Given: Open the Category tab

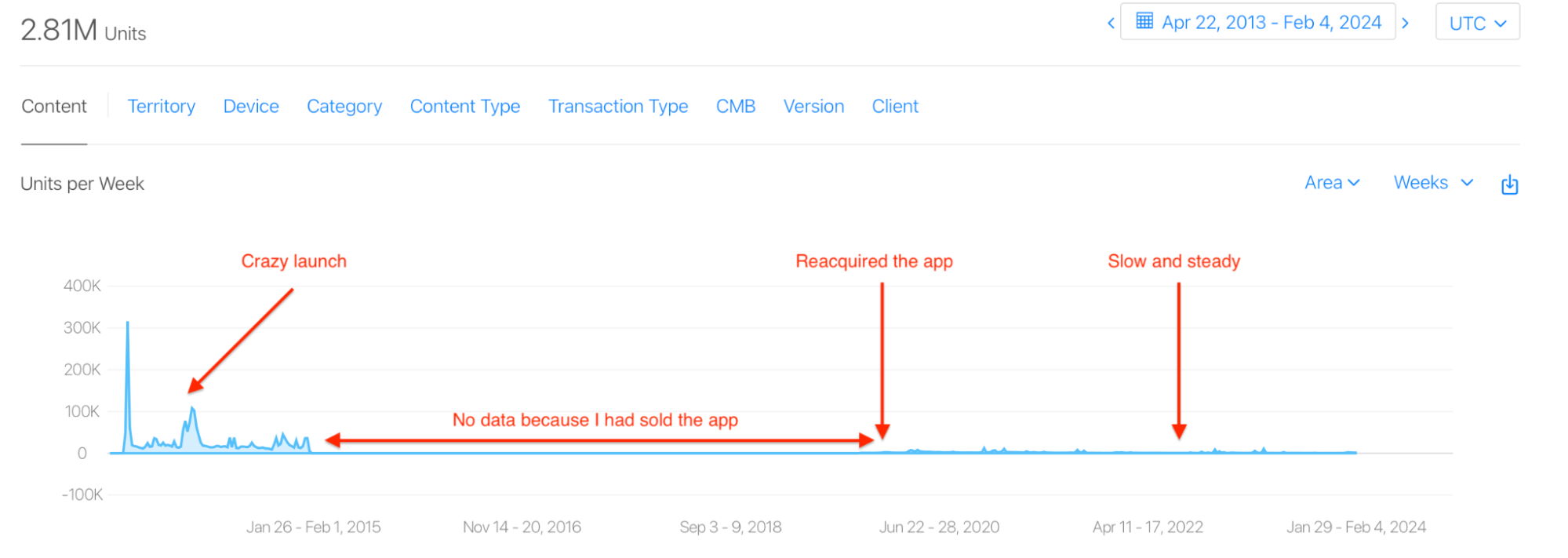Looking at the screenshot, I should [x=344, y=107].
